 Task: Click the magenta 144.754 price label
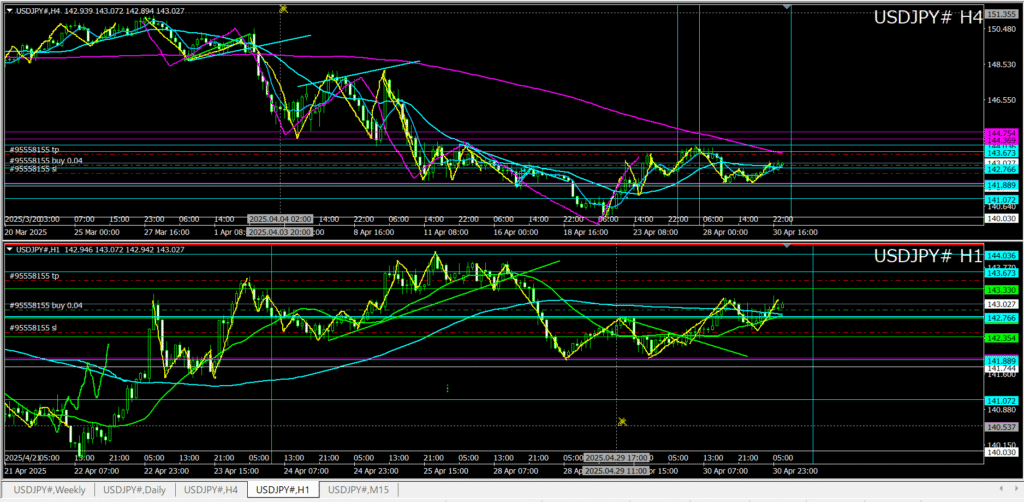point(1001,133)
